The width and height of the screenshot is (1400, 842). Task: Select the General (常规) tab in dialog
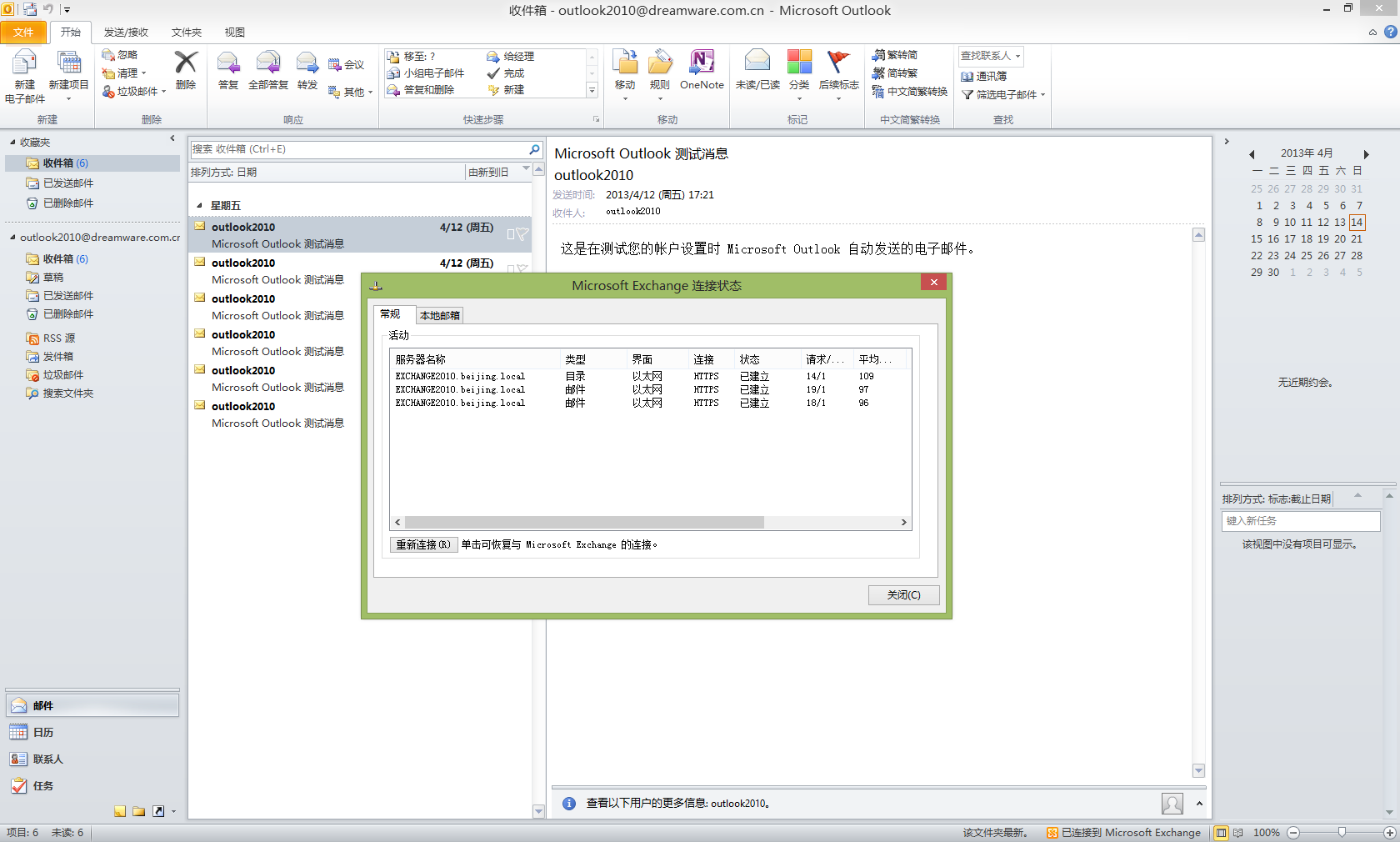(390, 314)
